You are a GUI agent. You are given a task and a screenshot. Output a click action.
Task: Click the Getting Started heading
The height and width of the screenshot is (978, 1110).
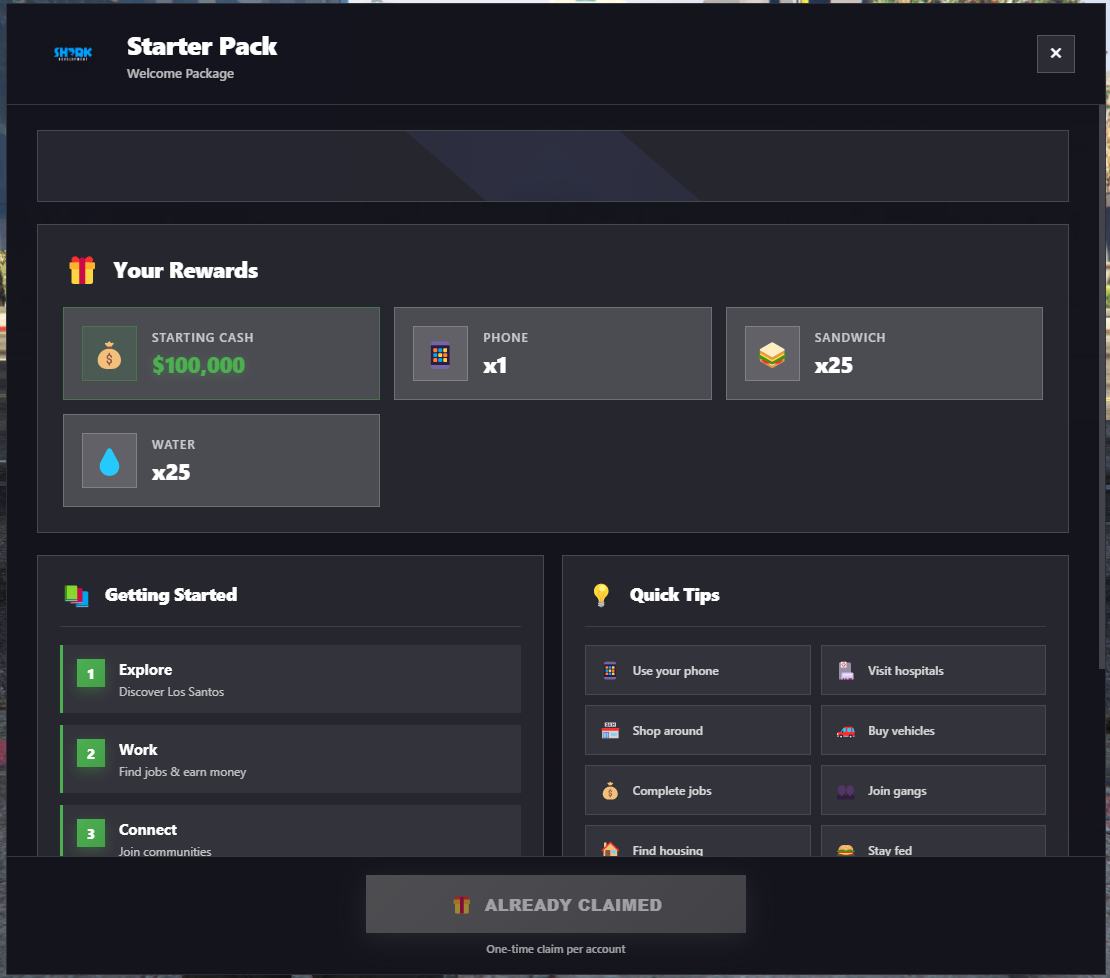pos(171,594)
